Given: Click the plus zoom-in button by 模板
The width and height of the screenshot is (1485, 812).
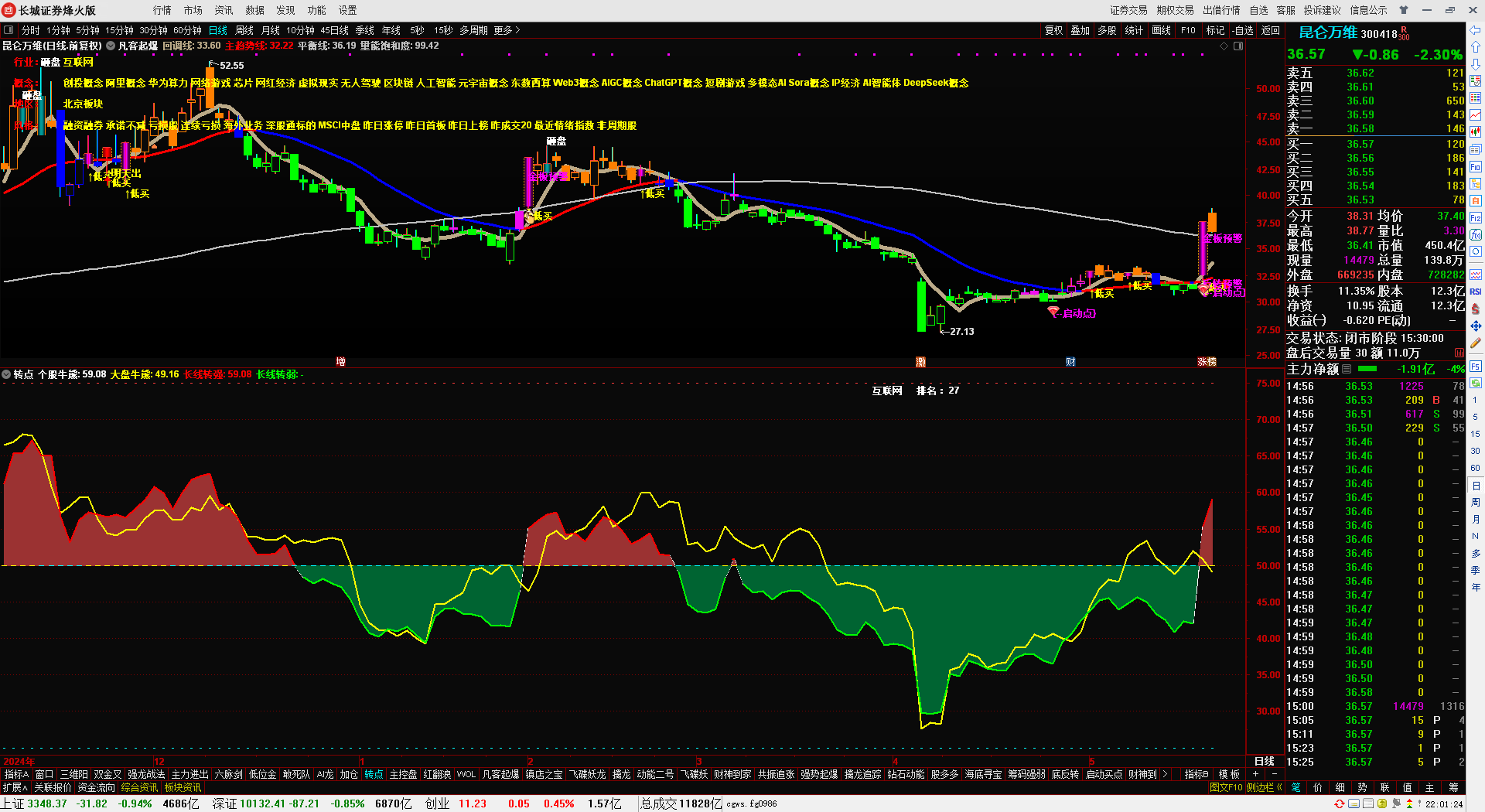Looking at the screenshot, I should (x=1255, y=774).
